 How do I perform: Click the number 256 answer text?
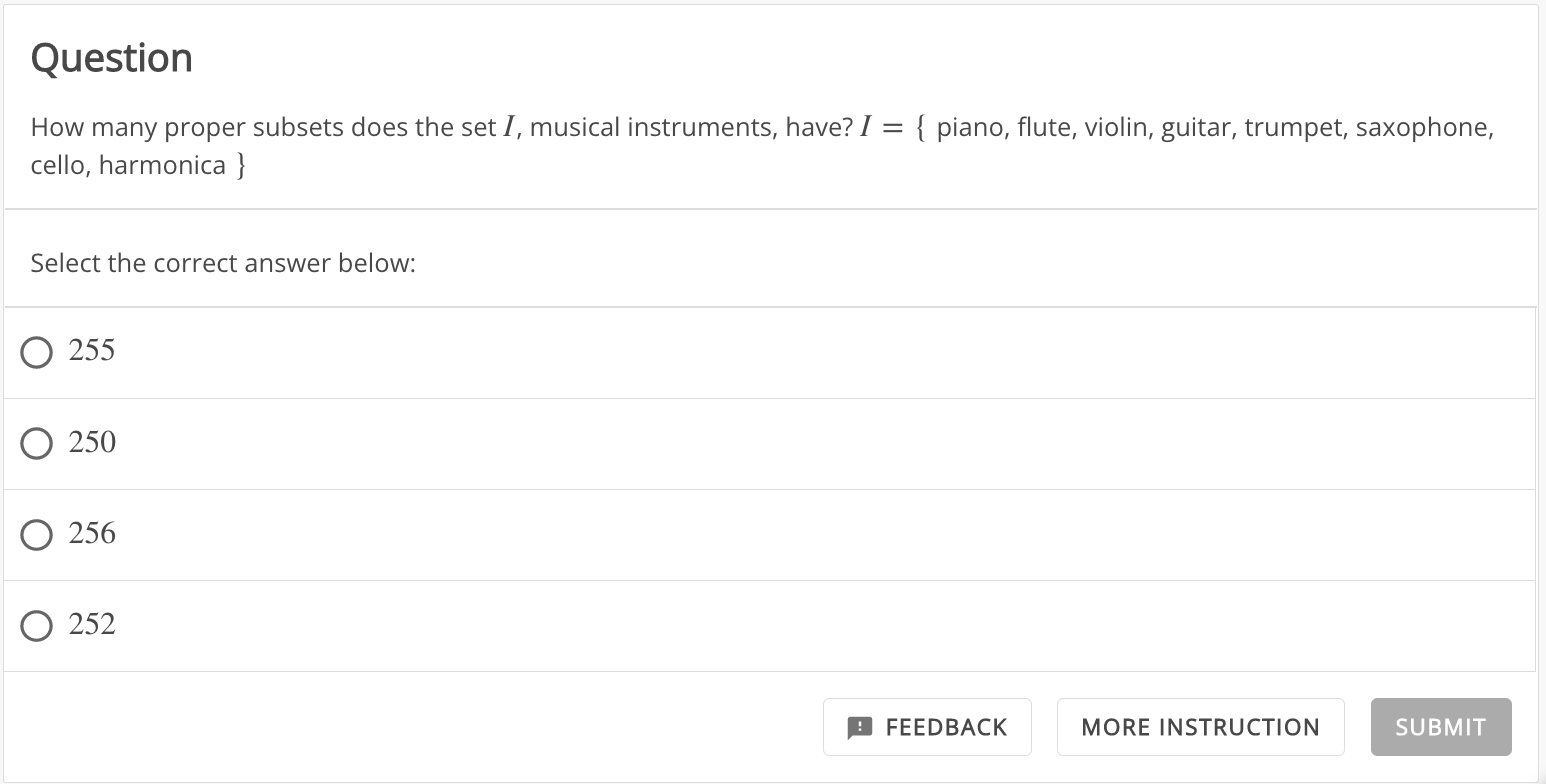(x=92, y=534)
